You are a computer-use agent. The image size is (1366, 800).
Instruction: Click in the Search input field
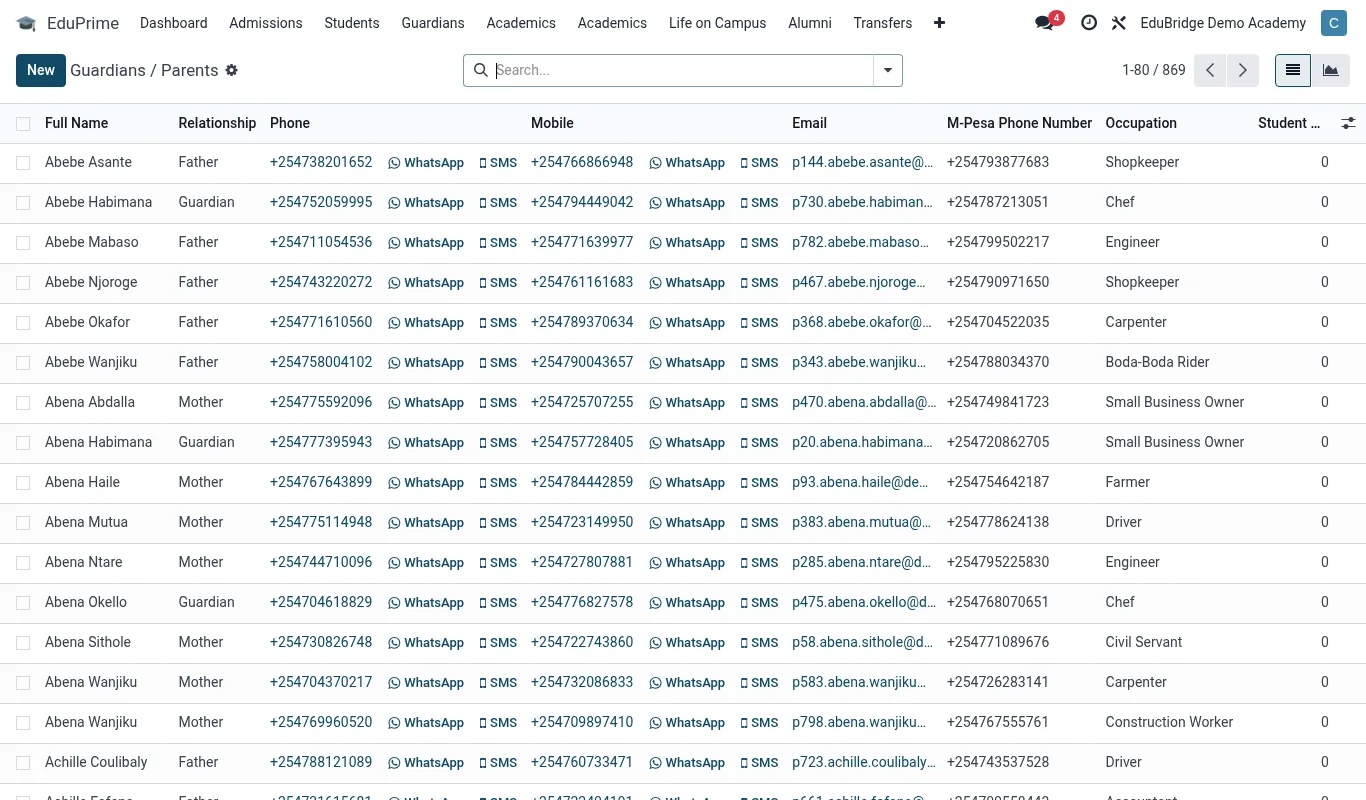[x=683, y=70]
